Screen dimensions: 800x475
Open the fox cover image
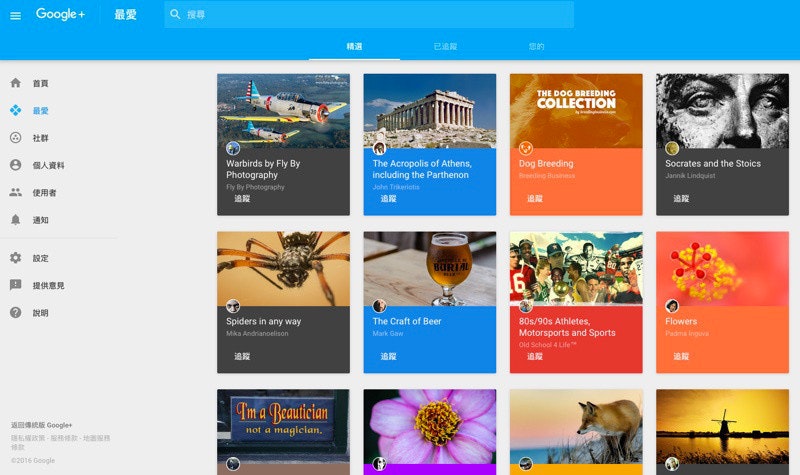click(576, 427)
